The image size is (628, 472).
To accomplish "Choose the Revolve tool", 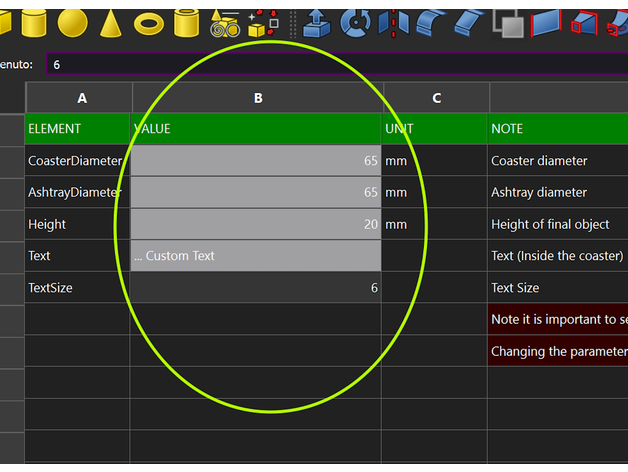I will pos(355,21).
